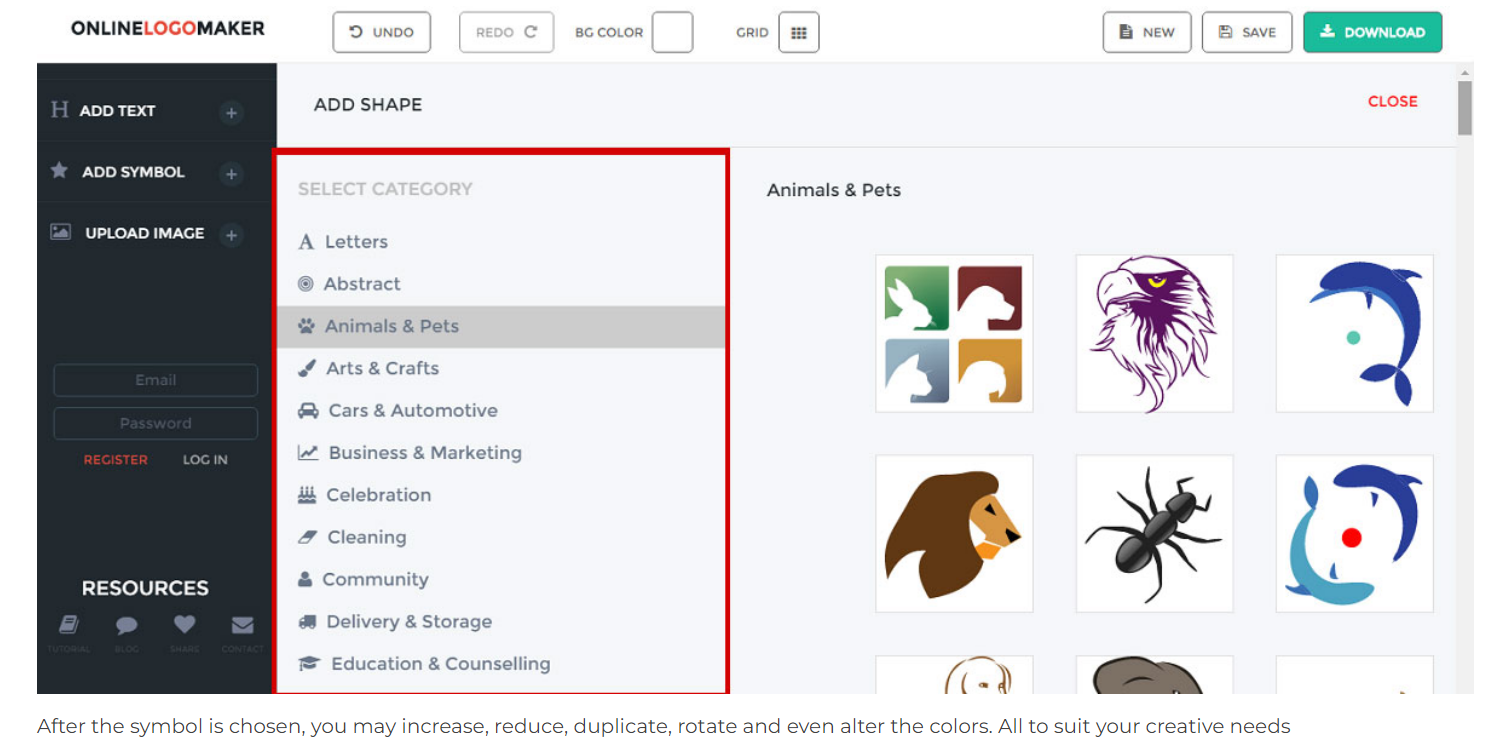
Task: Open the tutorial book icon in Resources
Action: (69, 626)
